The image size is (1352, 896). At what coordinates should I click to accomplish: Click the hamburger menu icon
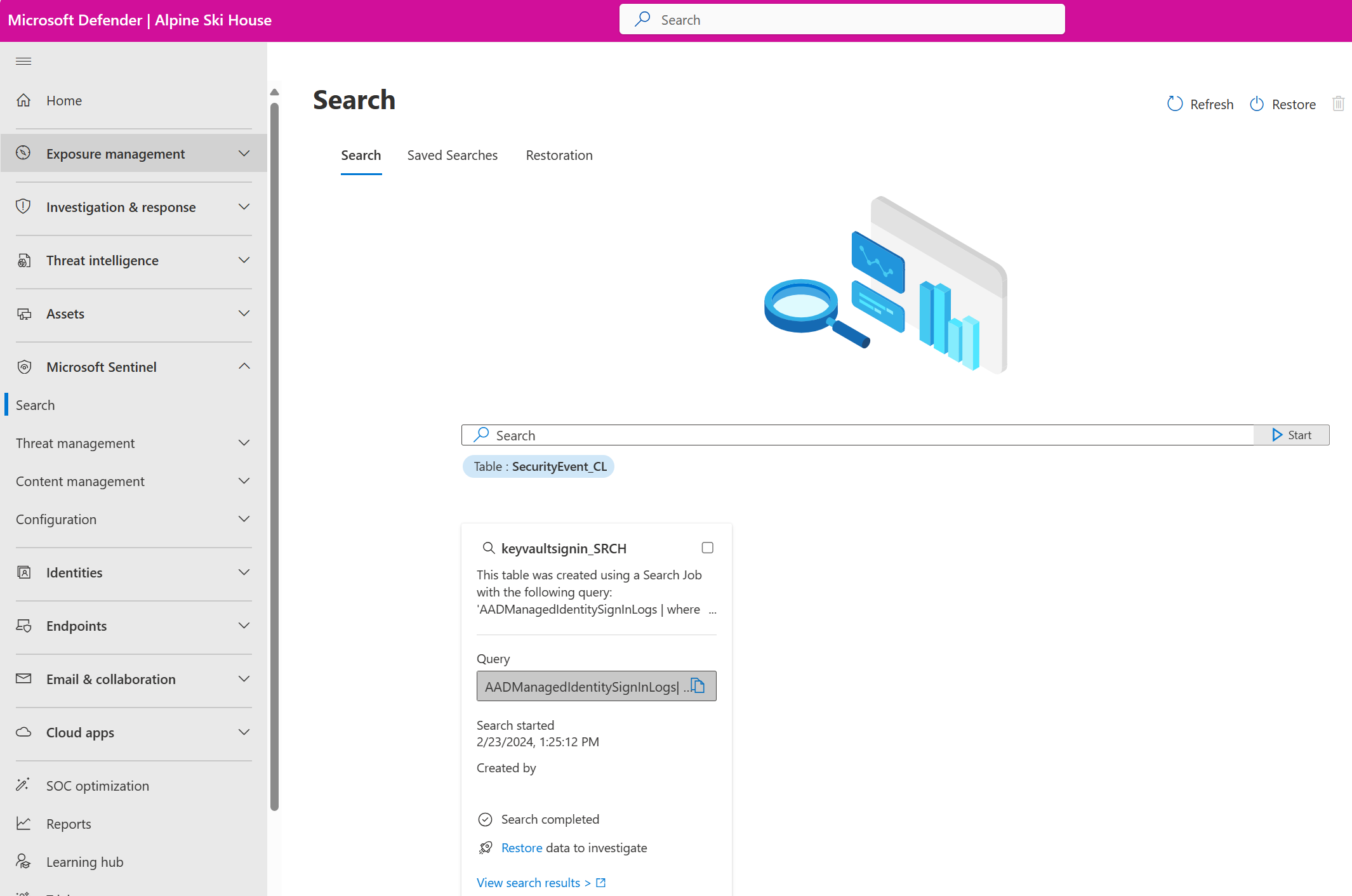(23, 61)
